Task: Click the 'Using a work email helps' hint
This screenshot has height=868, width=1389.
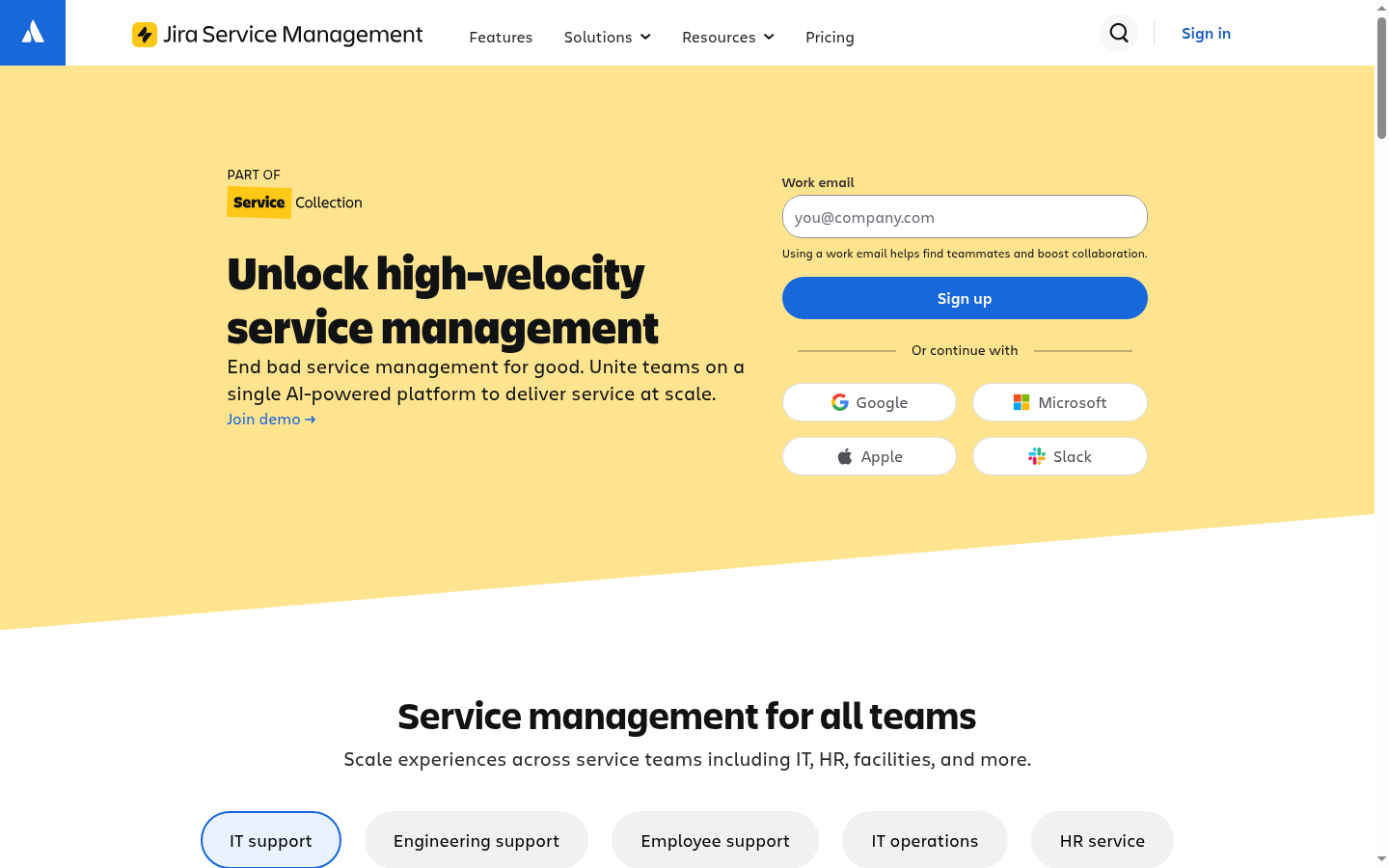Action: 965,254
